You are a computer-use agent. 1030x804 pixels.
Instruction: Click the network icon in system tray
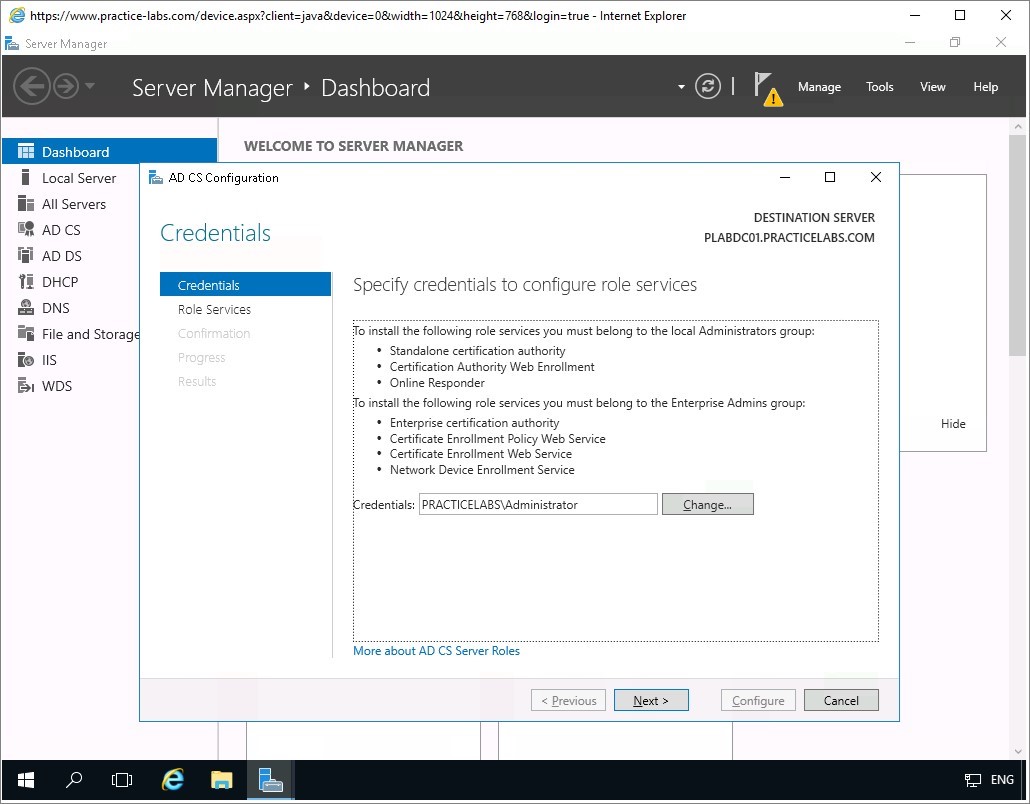(972, 780)
